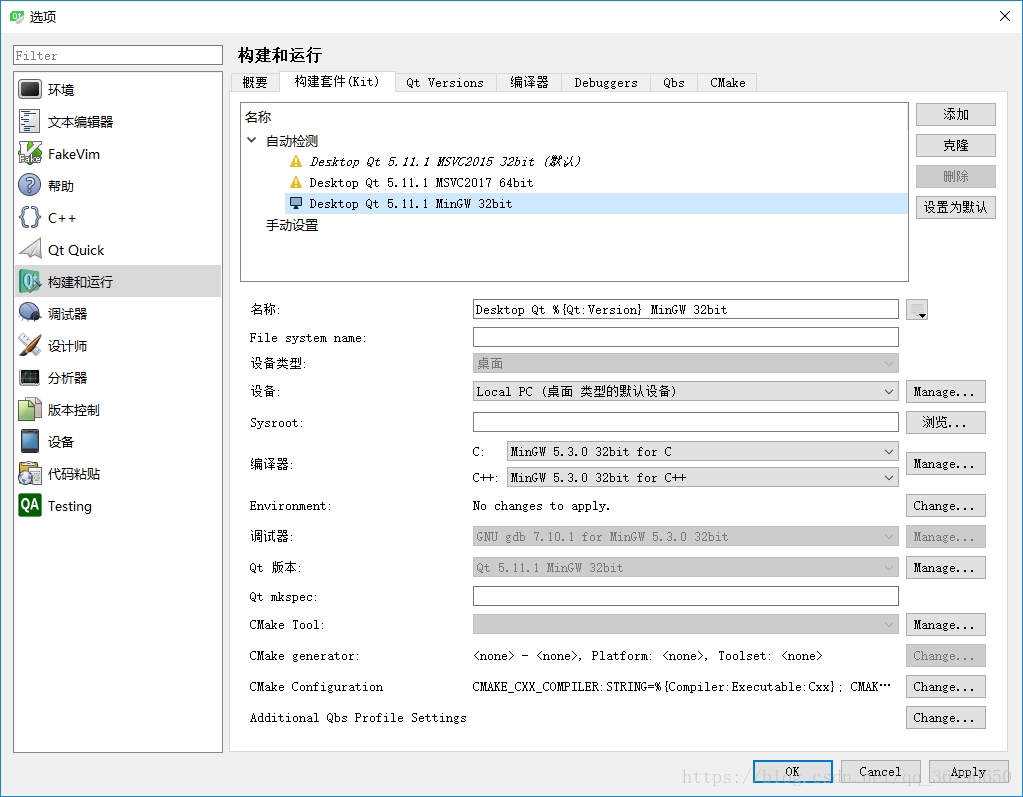Select the C++ braces icon
Image resolution: width=1023 pixels, height=797 pixels.
[30, 217]
